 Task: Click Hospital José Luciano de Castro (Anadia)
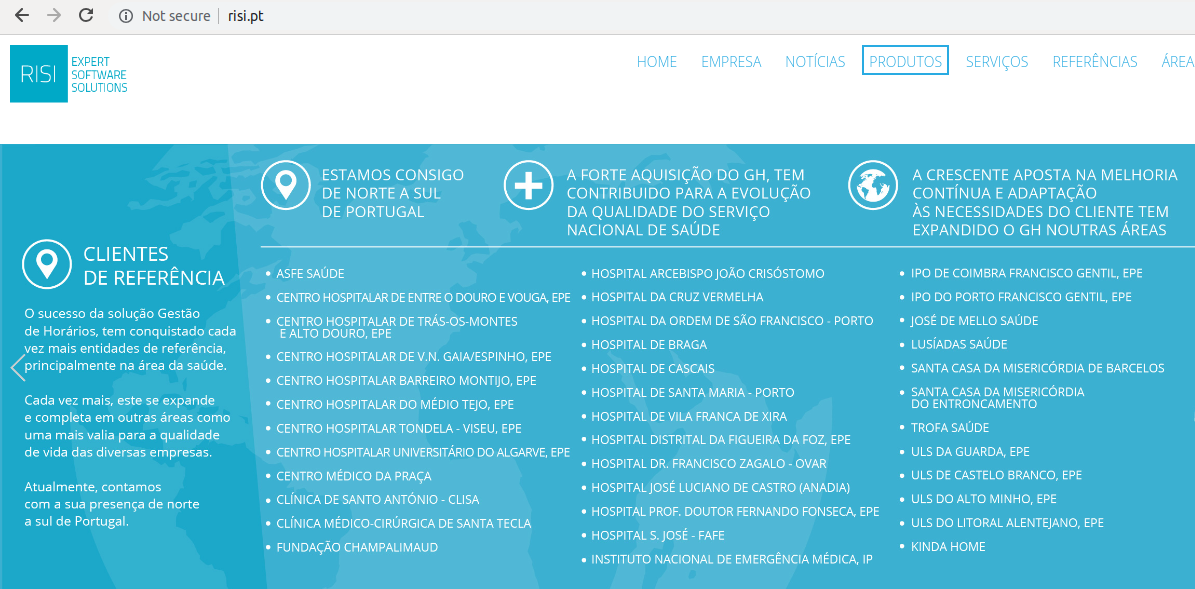pyautogui.click(x=720, y=488)
